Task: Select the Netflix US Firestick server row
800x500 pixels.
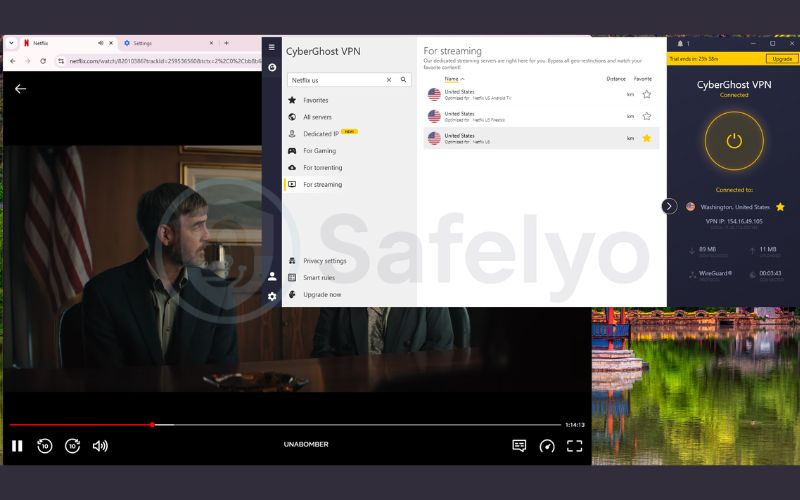Action: pos(541,116)
